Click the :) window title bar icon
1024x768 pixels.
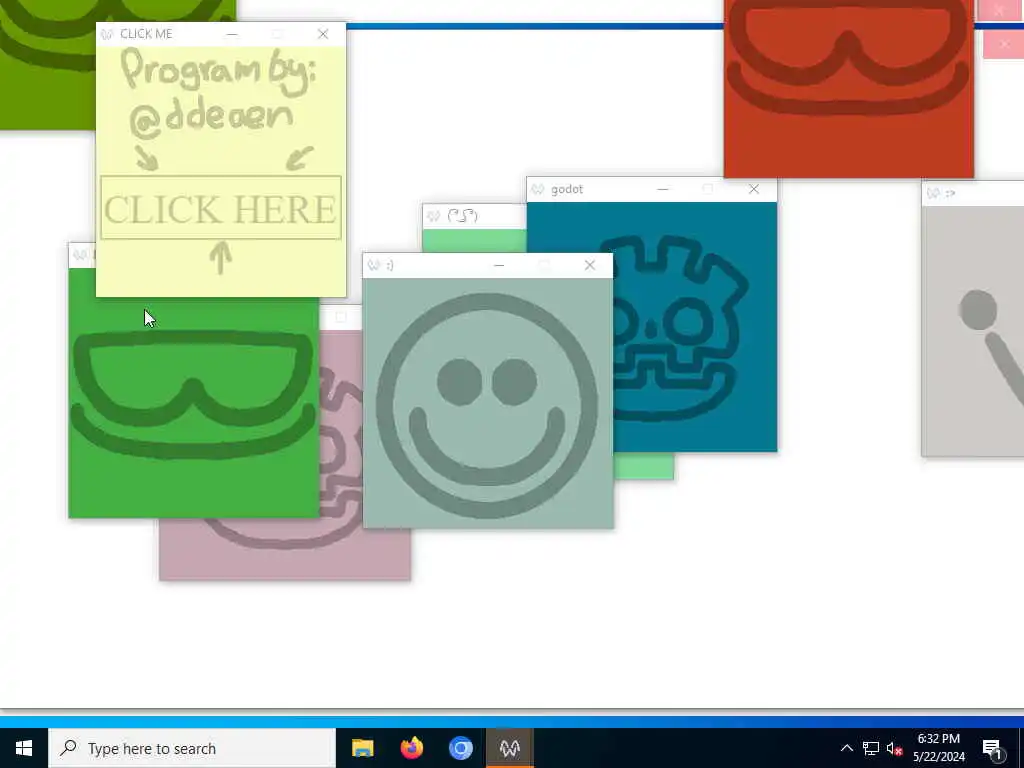(x=374, y=265)
